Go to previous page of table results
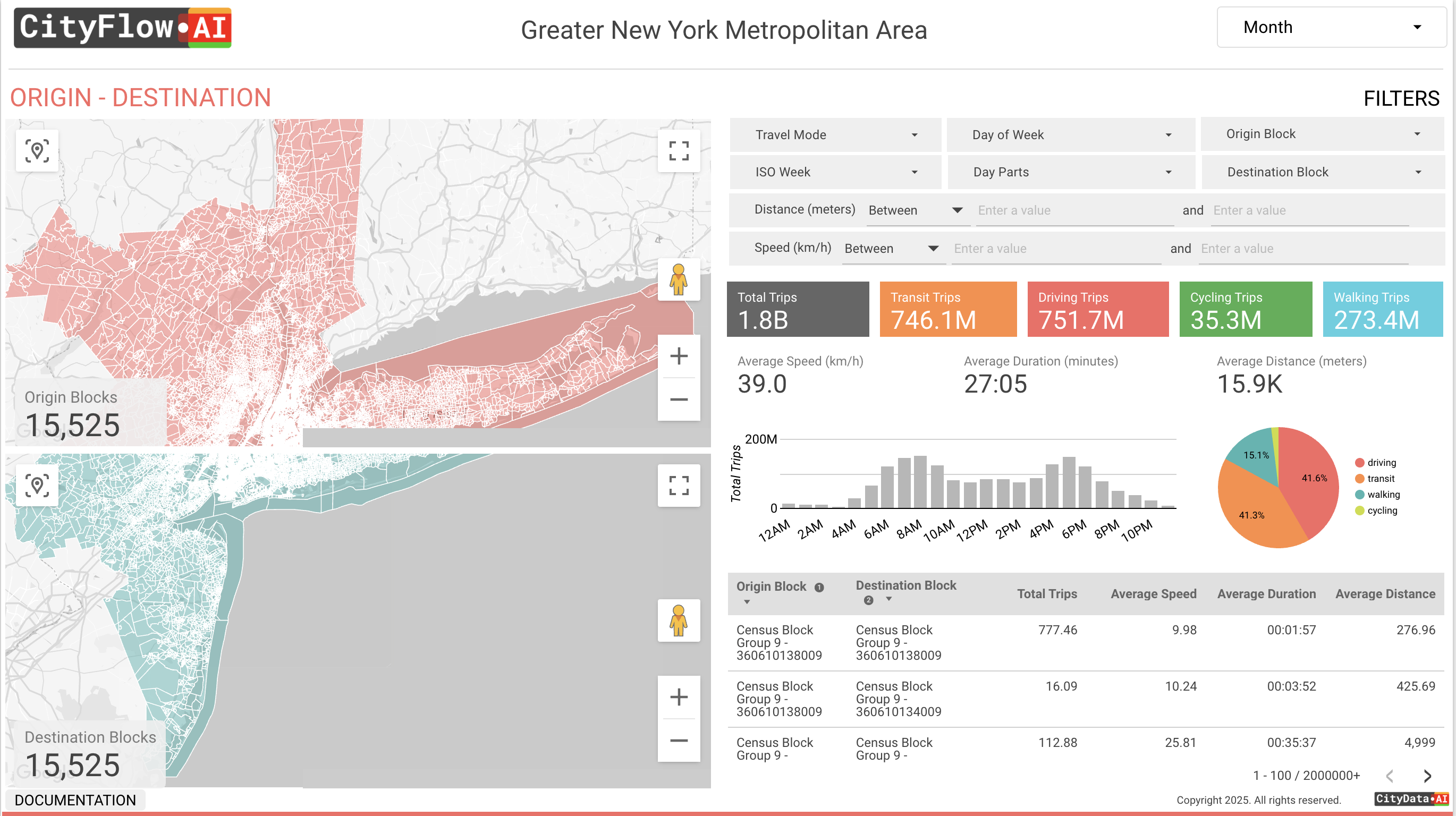Screen dimensions: 1456x816 click(x=1390, y=776)
